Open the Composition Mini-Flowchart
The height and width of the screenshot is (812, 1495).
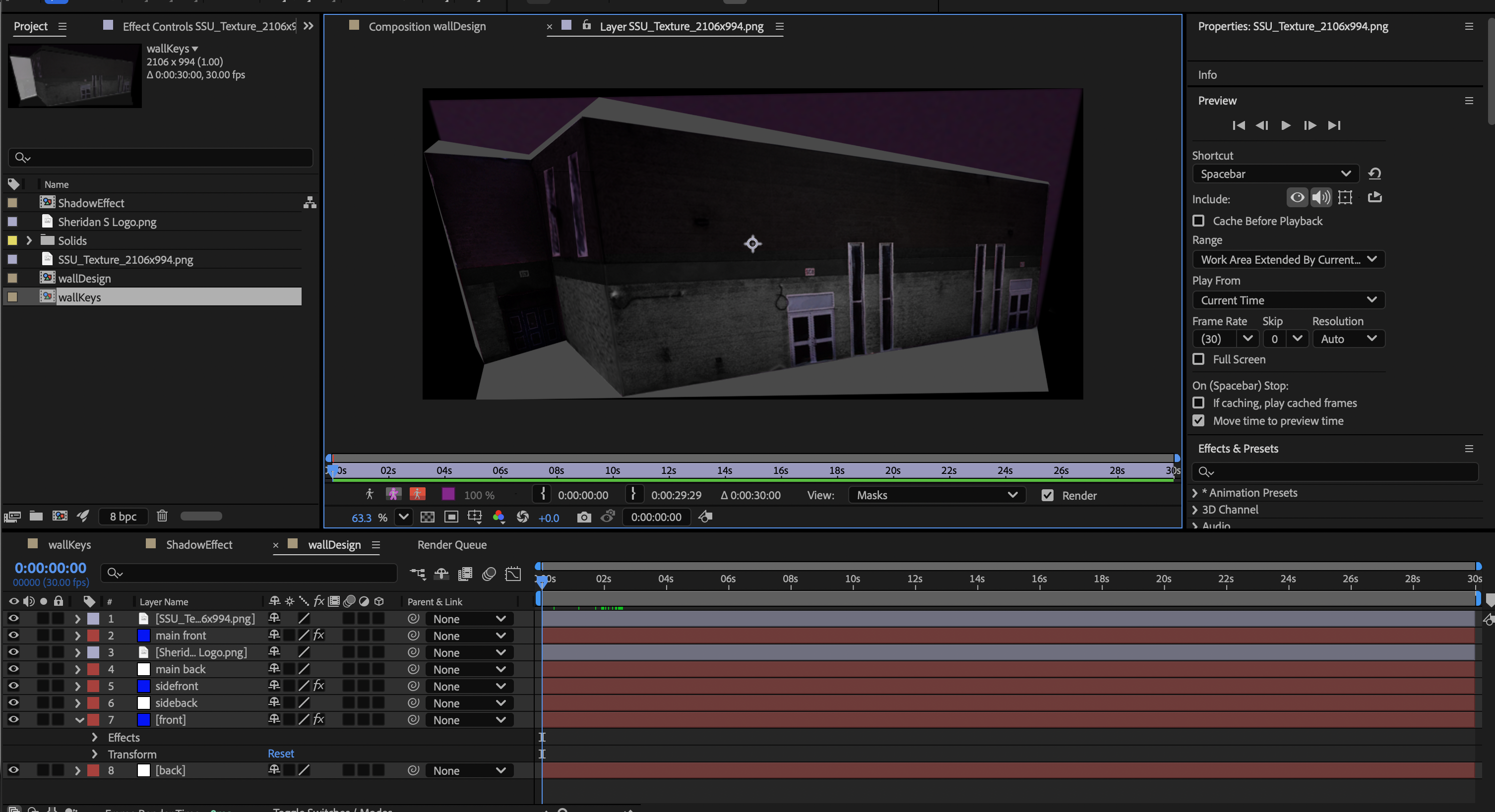tap(417, 573)
